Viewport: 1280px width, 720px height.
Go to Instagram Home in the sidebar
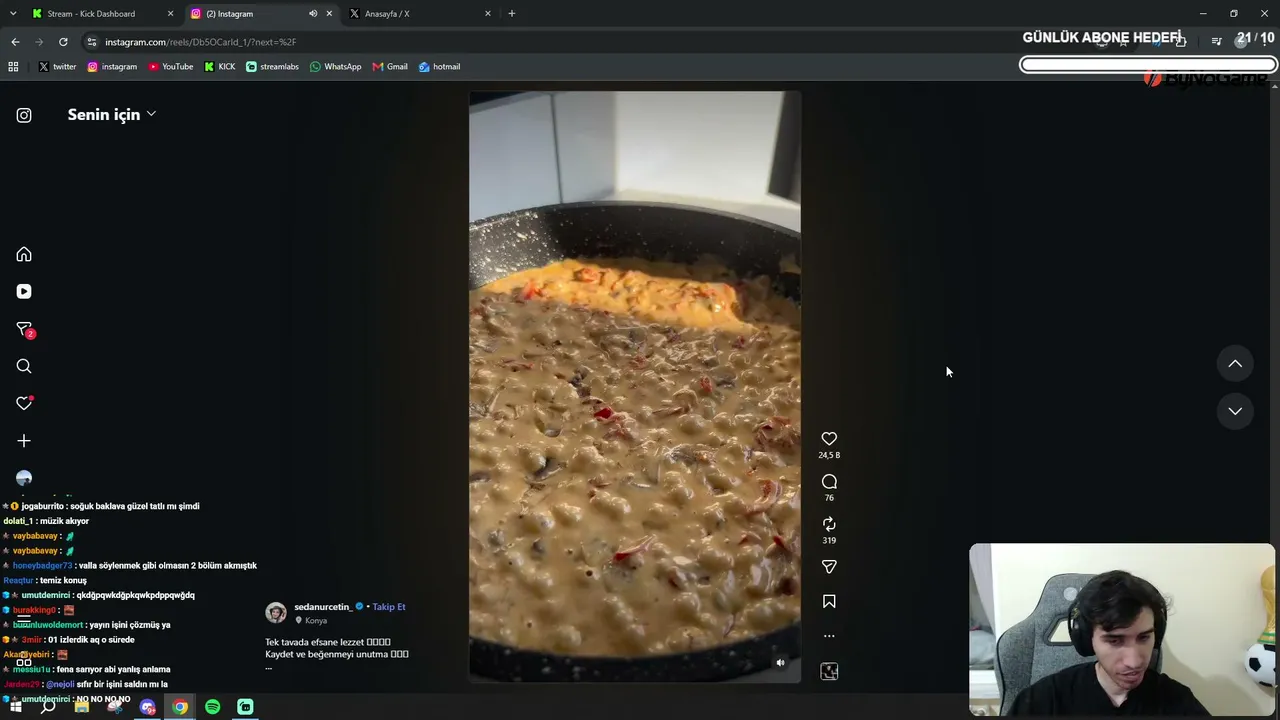(x=24, y=254)
